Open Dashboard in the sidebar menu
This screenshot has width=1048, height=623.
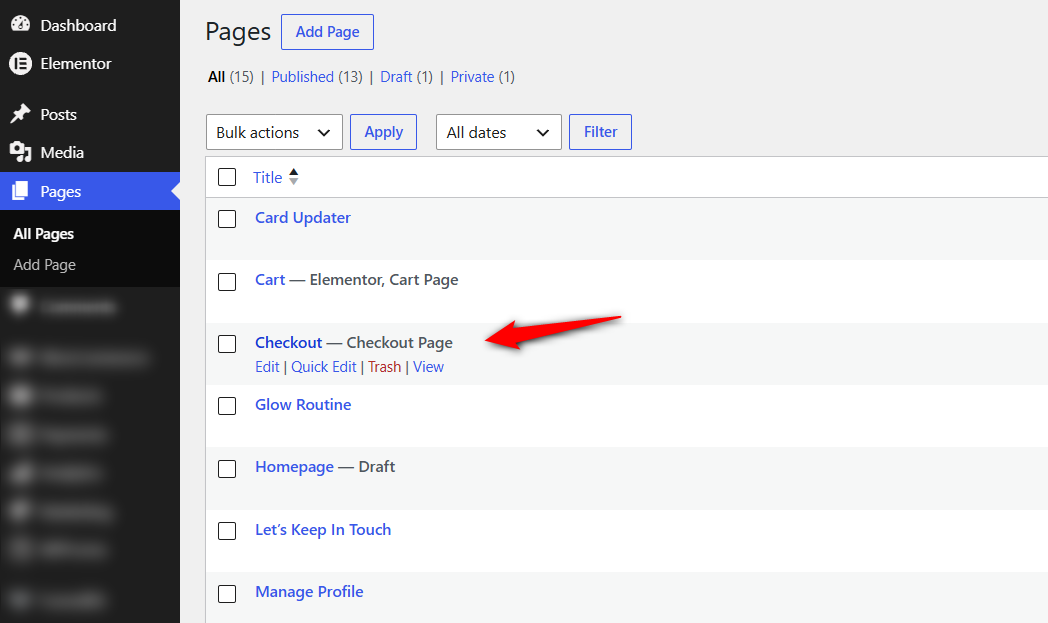78,25
